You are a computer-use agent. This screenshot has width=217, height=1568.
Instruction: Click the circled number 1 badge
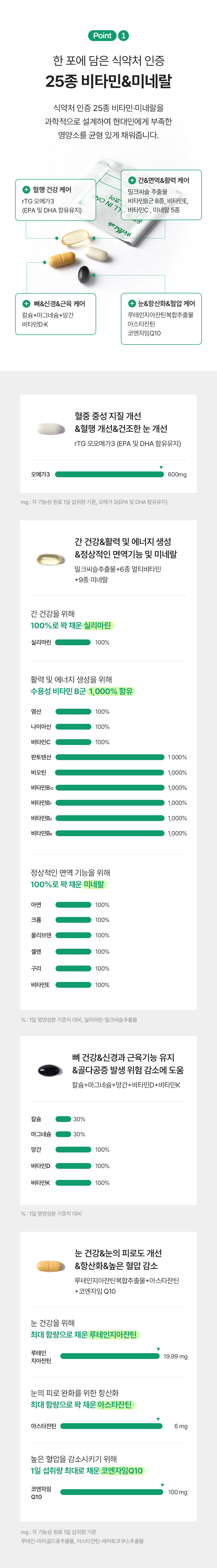click(123, 35)
